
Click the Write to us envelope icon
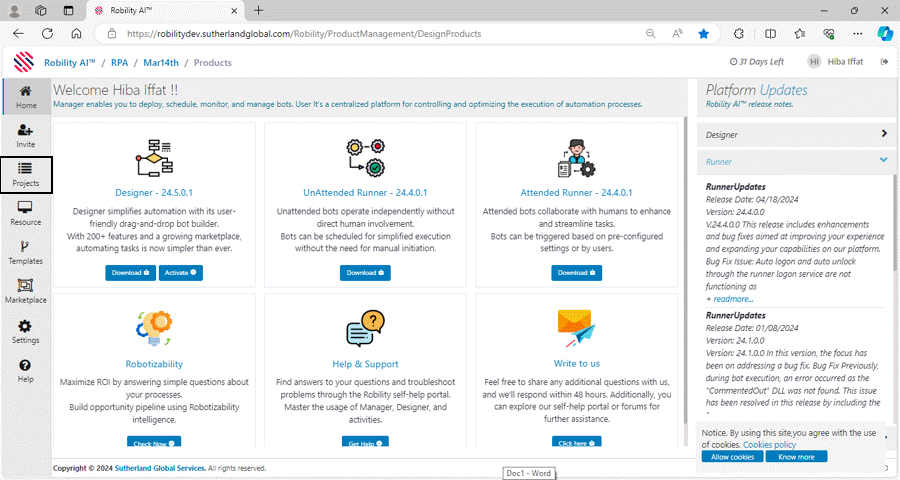(x=576, y=328)
